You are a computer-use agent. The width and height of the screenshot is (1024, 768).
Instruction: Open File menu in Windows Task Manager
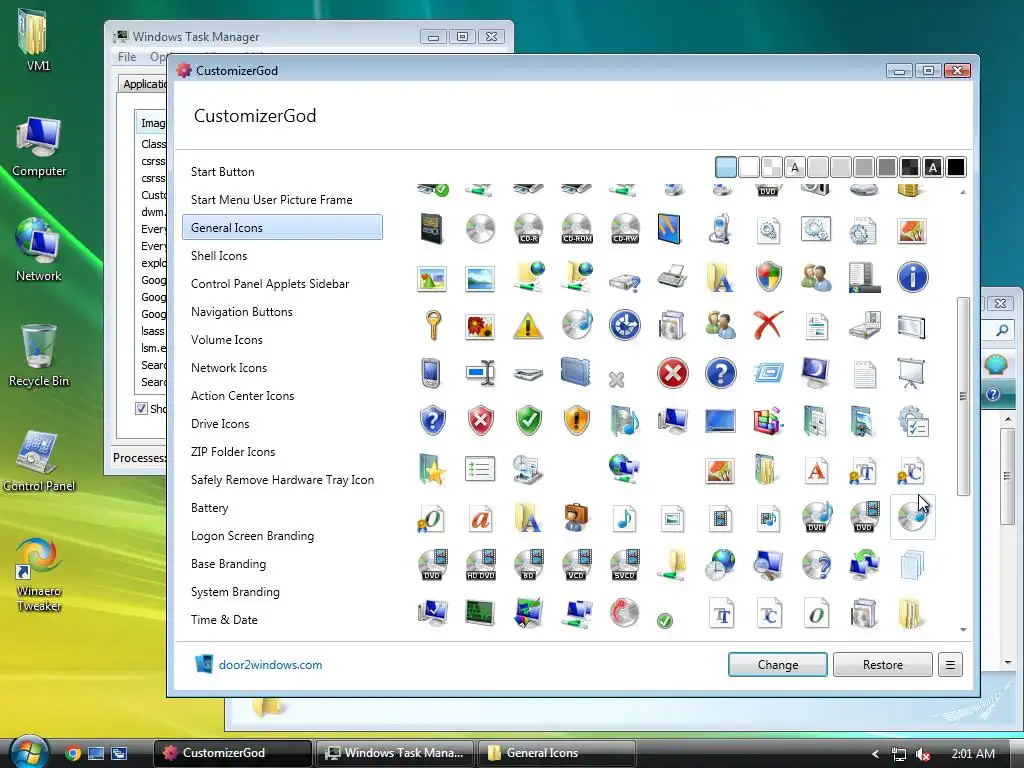(127, 57)
